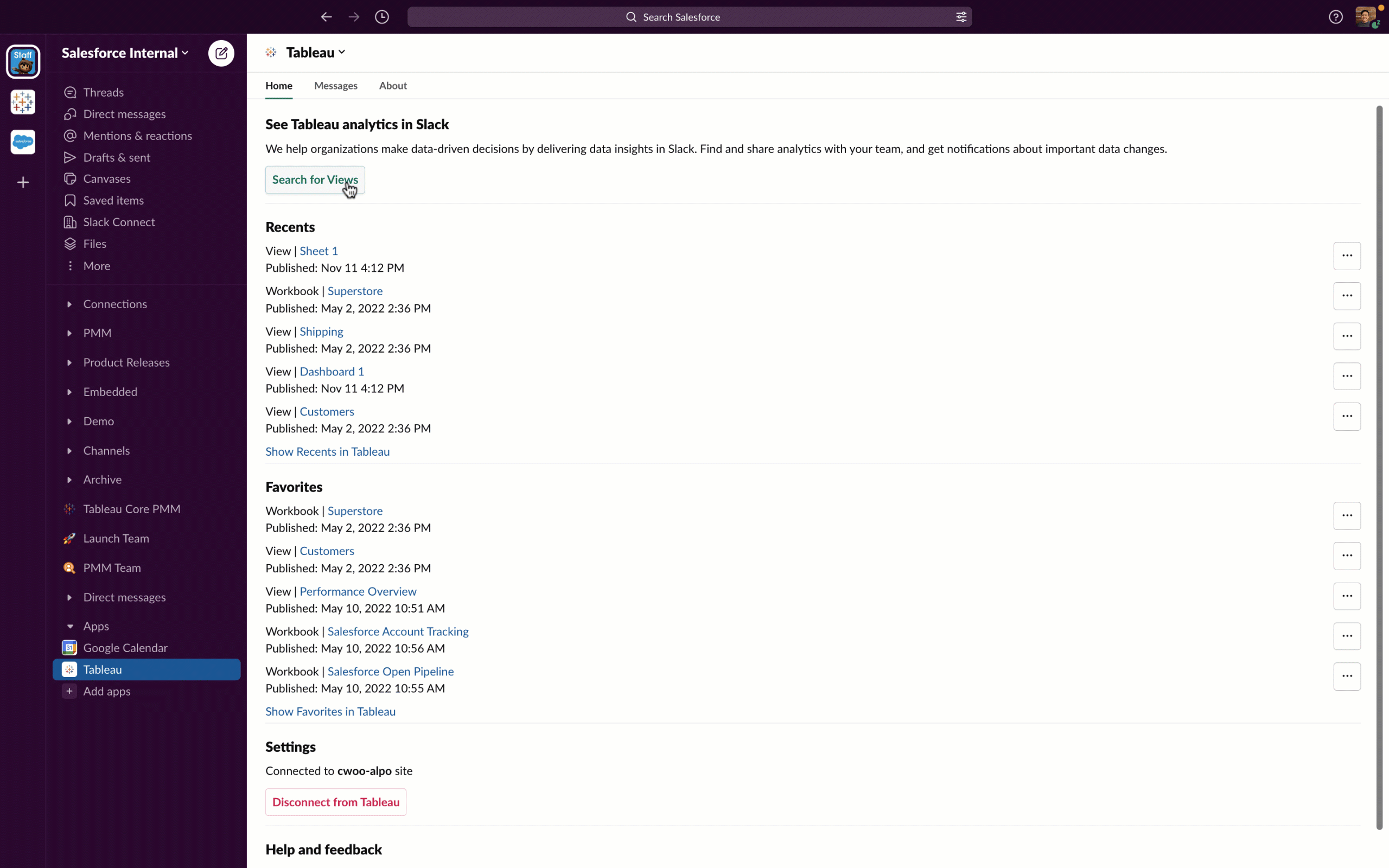Click the search bar filter icon

(x=961, y=17)
